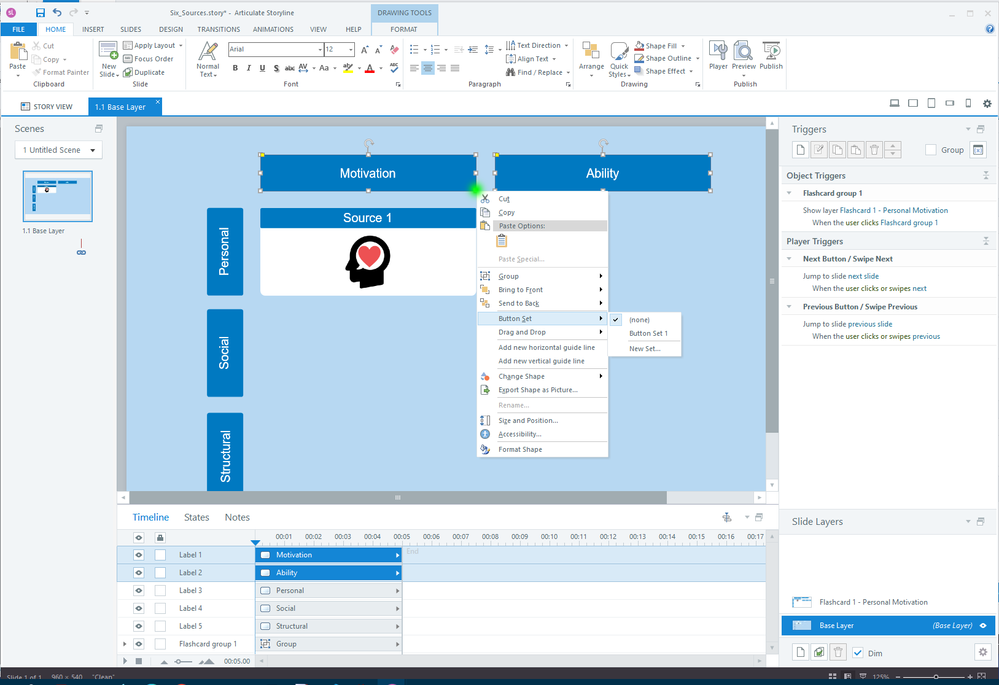Open the Shape Fill color option
The width and height of the screenshot is (999, 685).
(x=660, y=46)
